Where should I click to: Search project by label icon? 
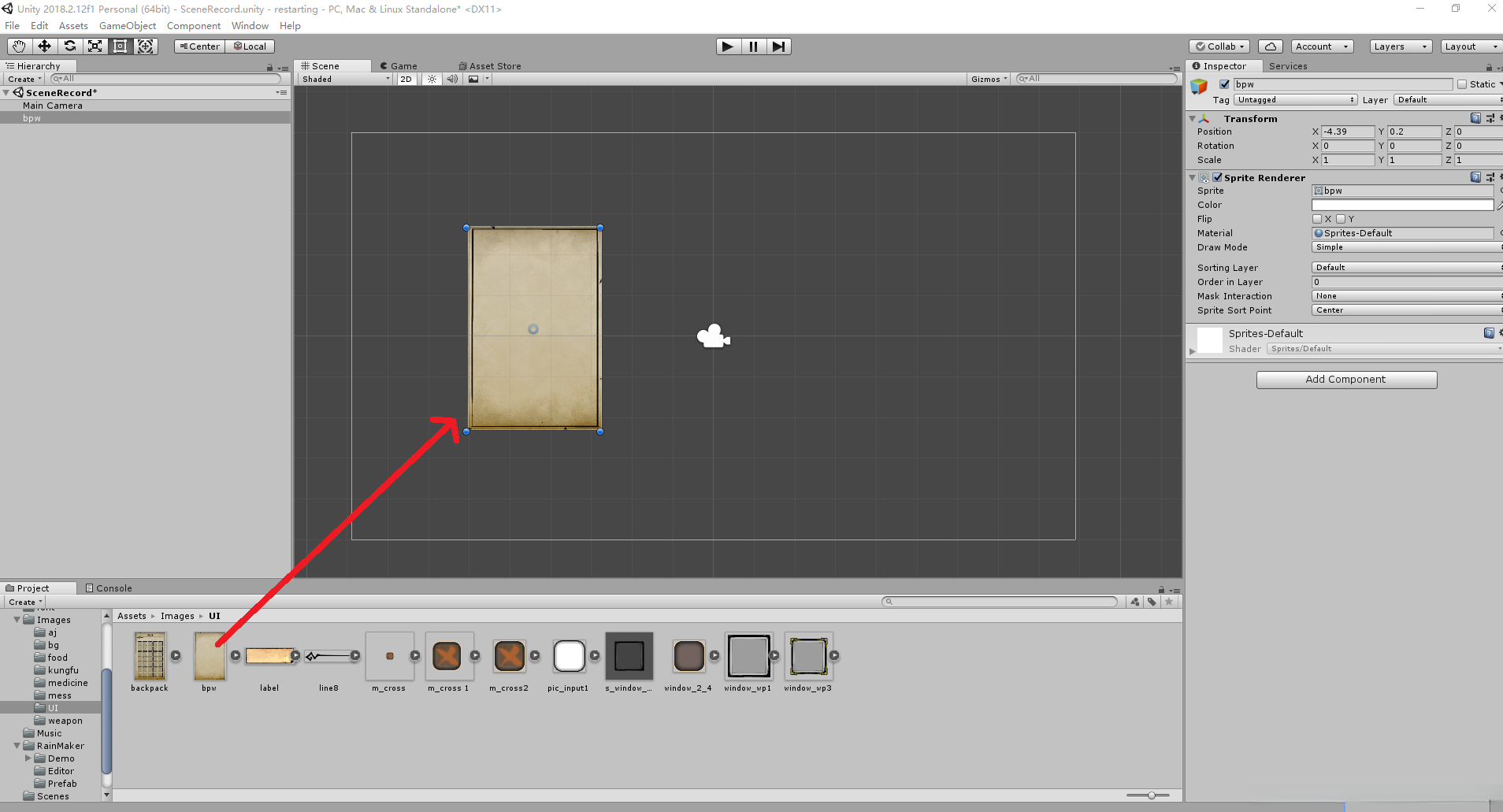pyautogui.click(x=1152, y=602)
